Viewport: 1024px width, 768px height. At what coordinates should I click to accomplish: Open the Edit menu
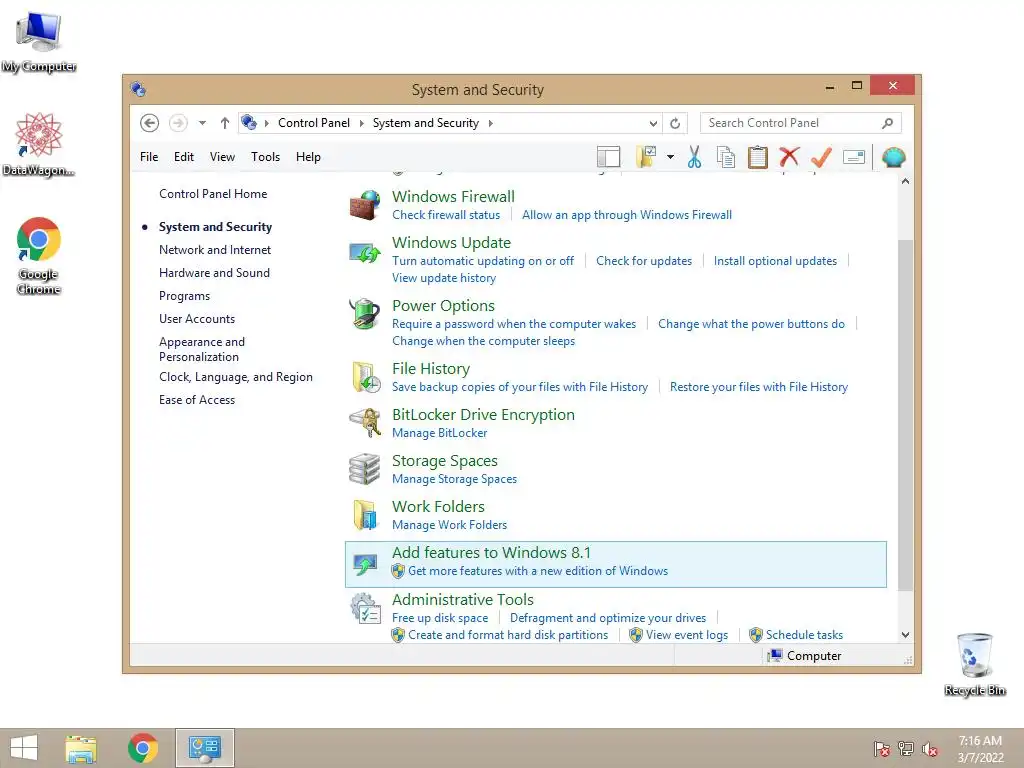pos(184,157)
